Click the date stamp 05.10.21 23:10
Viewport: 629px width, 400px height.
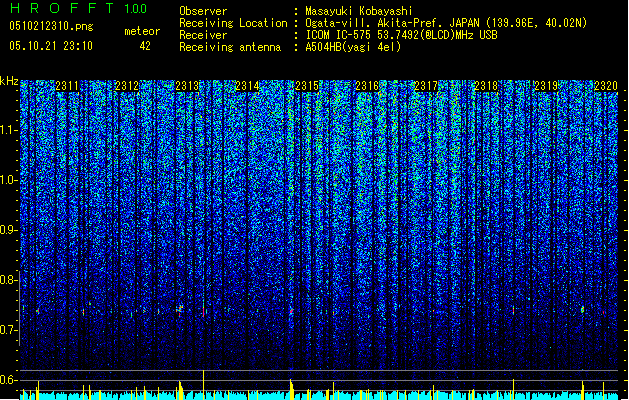[x=51, y=46]
